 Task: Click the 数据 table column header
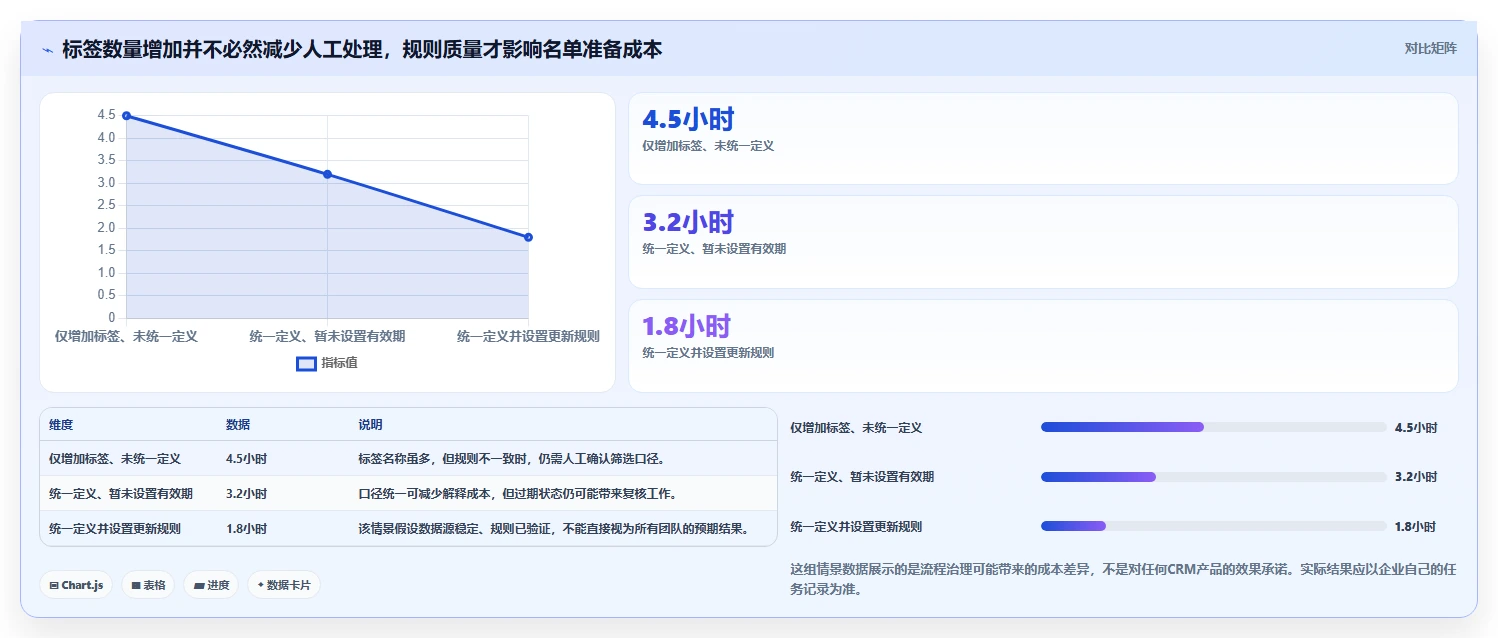point(238,425)
